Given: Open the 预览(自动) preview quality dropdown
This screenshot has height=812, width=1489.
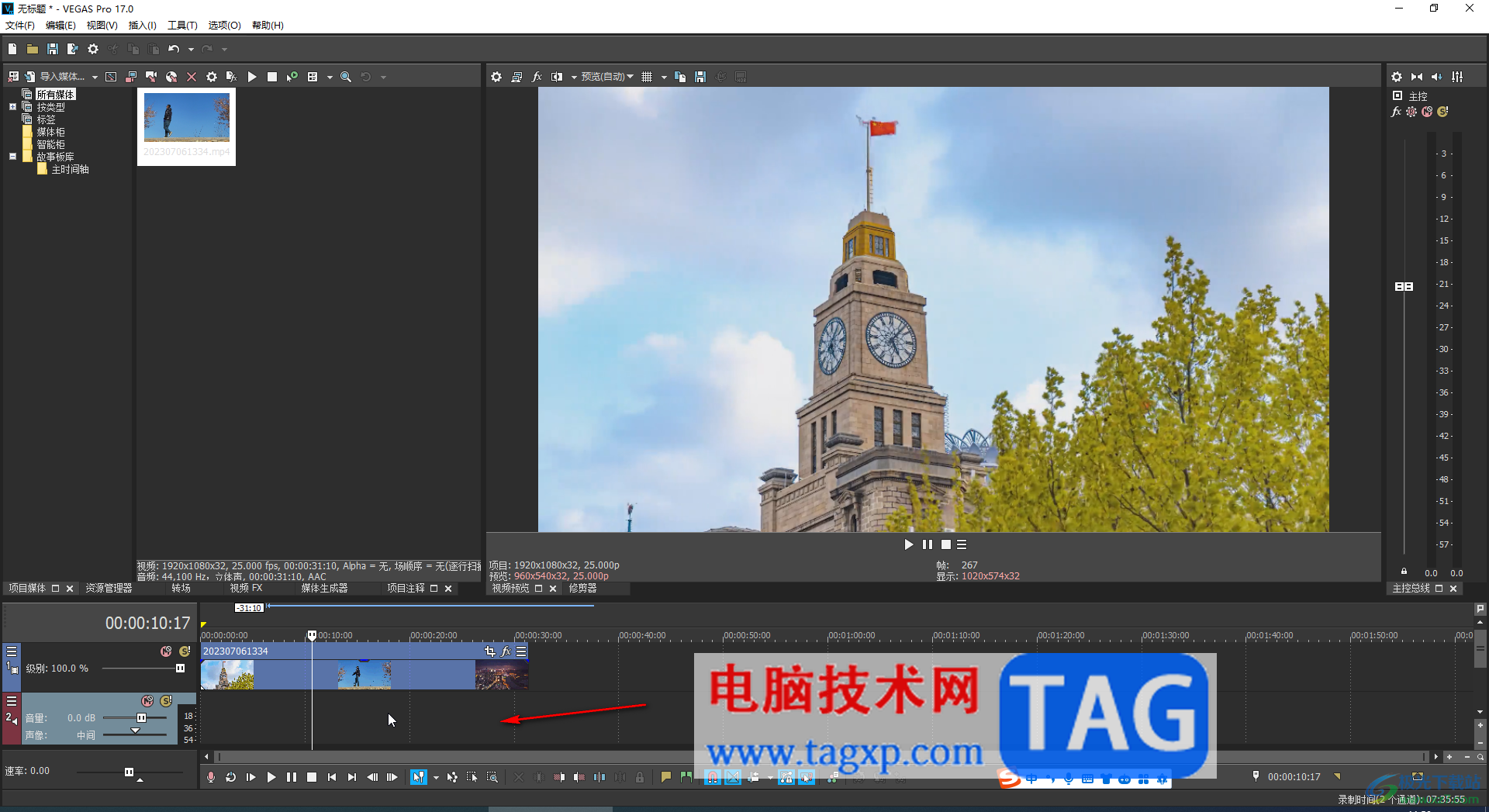Looking at the screenshot, I should [x=607, y=77].
